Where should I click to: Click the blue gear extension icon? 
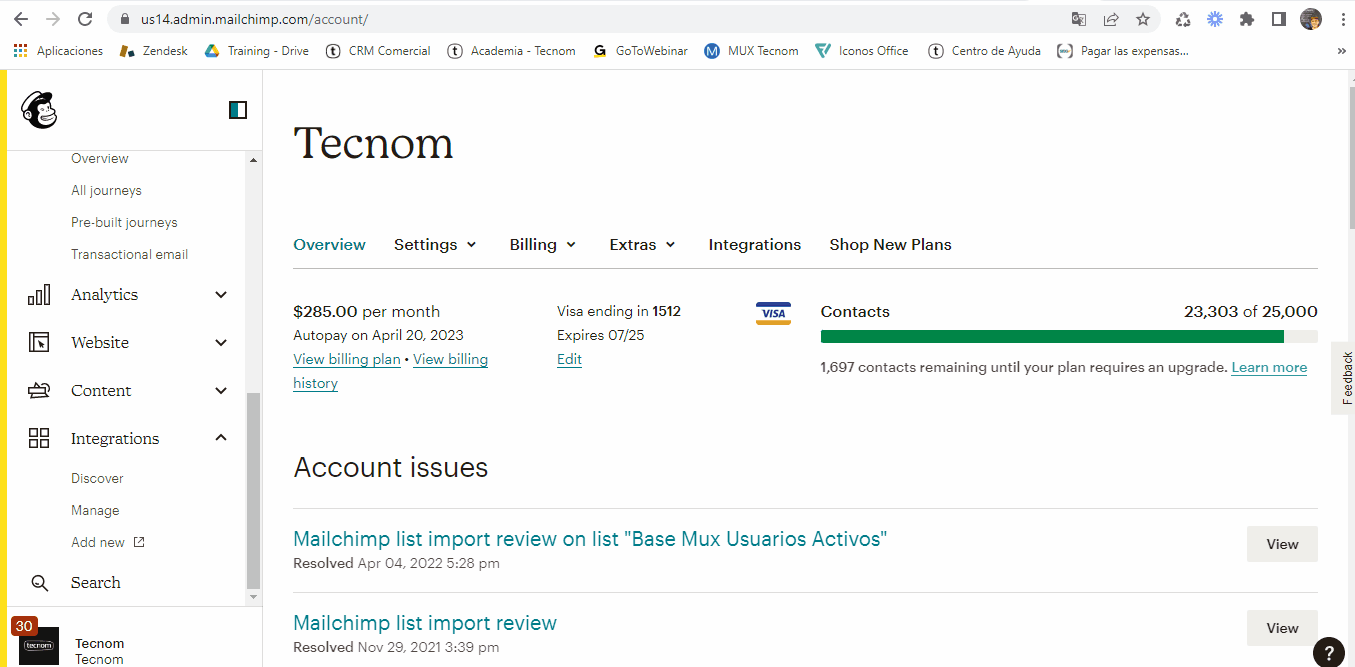(1215, 19)
